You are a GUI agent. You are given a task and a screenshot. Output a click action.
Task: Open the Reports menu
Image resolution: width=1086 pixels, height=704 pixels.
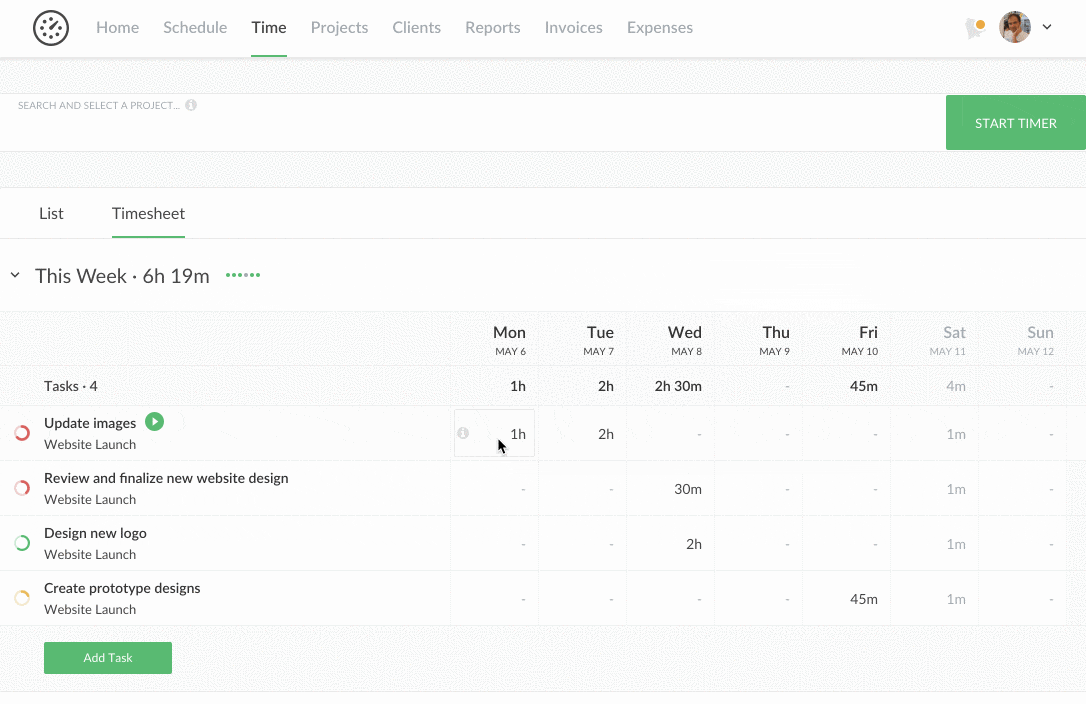click(492, 28)
